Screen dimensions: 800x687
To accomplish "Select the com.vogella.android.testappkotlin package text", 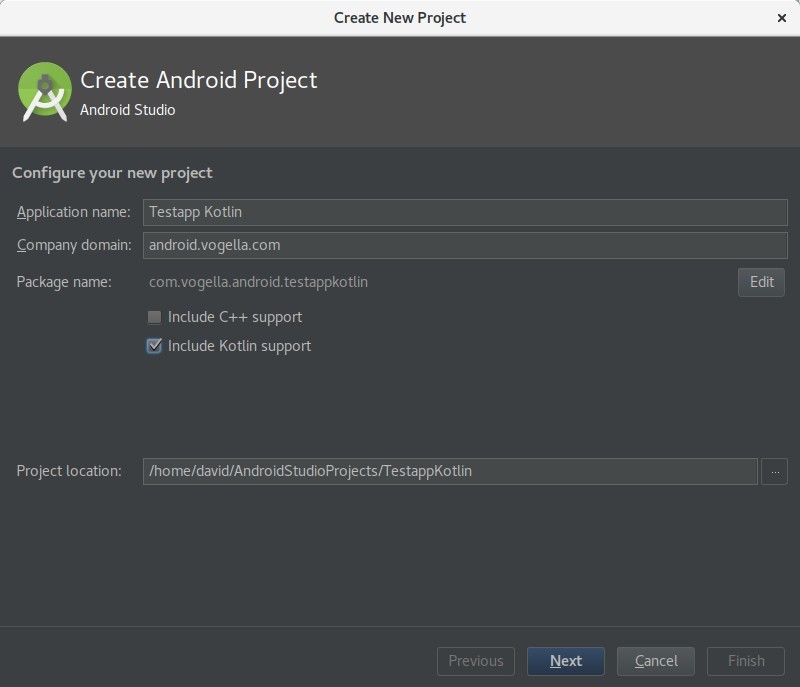I will [x=258, y=282].
